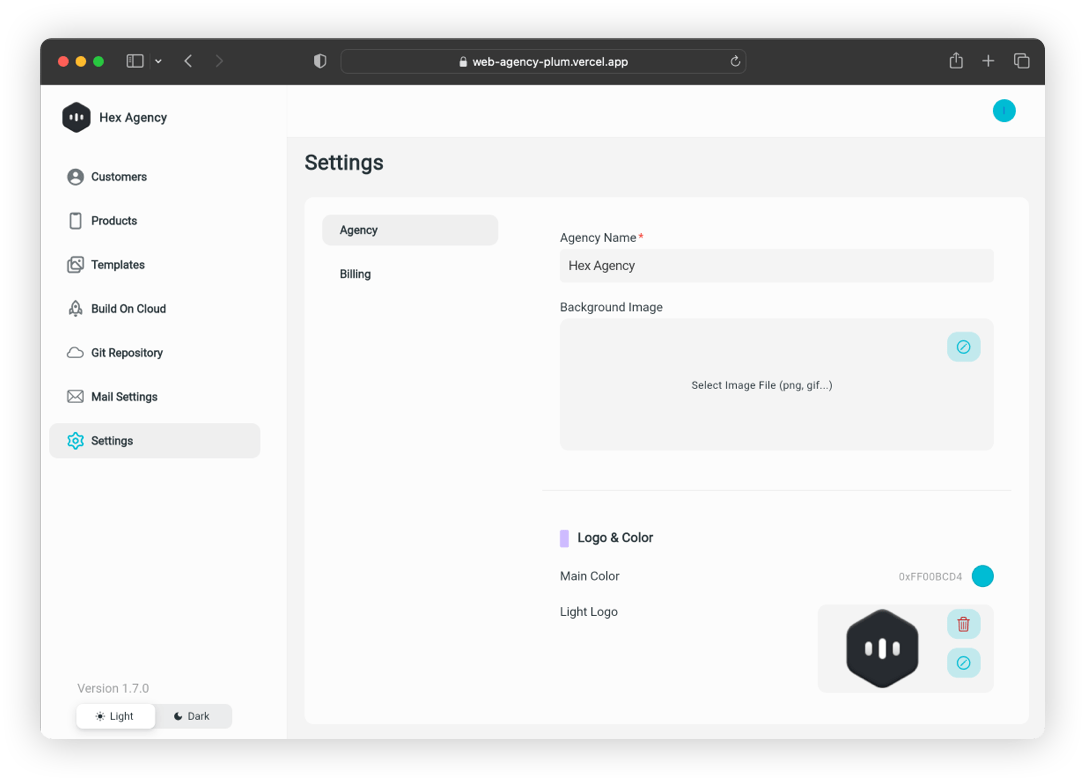Open the sidebar toggle chevron dropdown
The height and width of the screenshot is (781, 1085).
coord(157,61)
